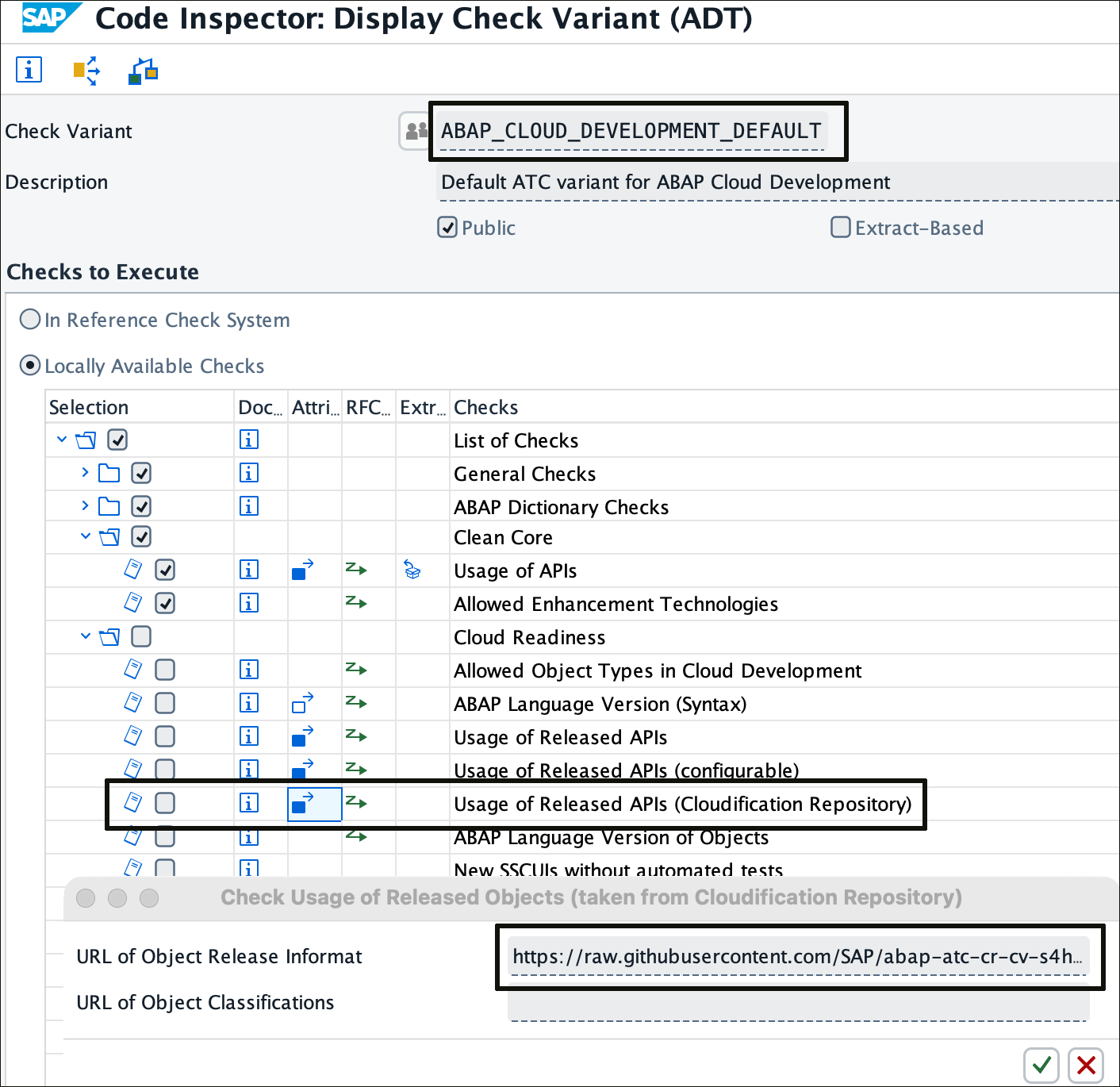Viewport: 1120px width, 1087px height.
Task: Toggle the Public checkbox
Action: click(x=447, y=228)
